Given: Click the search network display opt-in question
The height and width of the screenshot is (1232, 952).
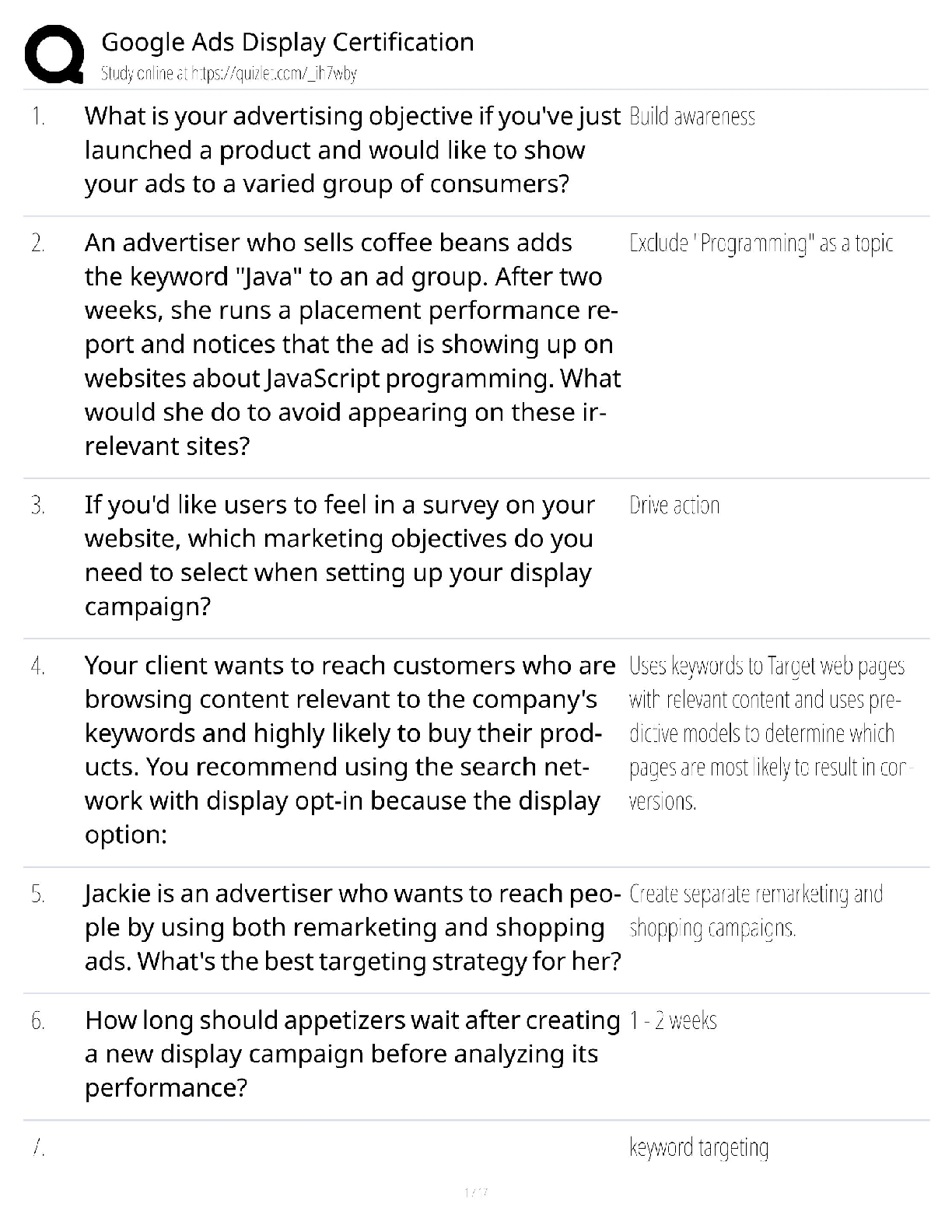Looking at the screenshot, I should pos(349,750).
